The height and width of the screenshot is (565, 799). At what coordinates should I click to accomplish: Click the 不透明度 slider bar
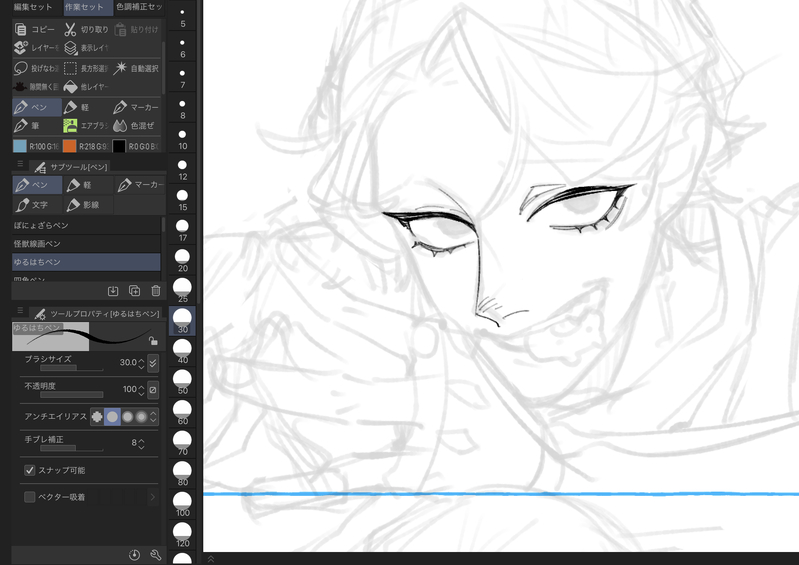point(71,394)
